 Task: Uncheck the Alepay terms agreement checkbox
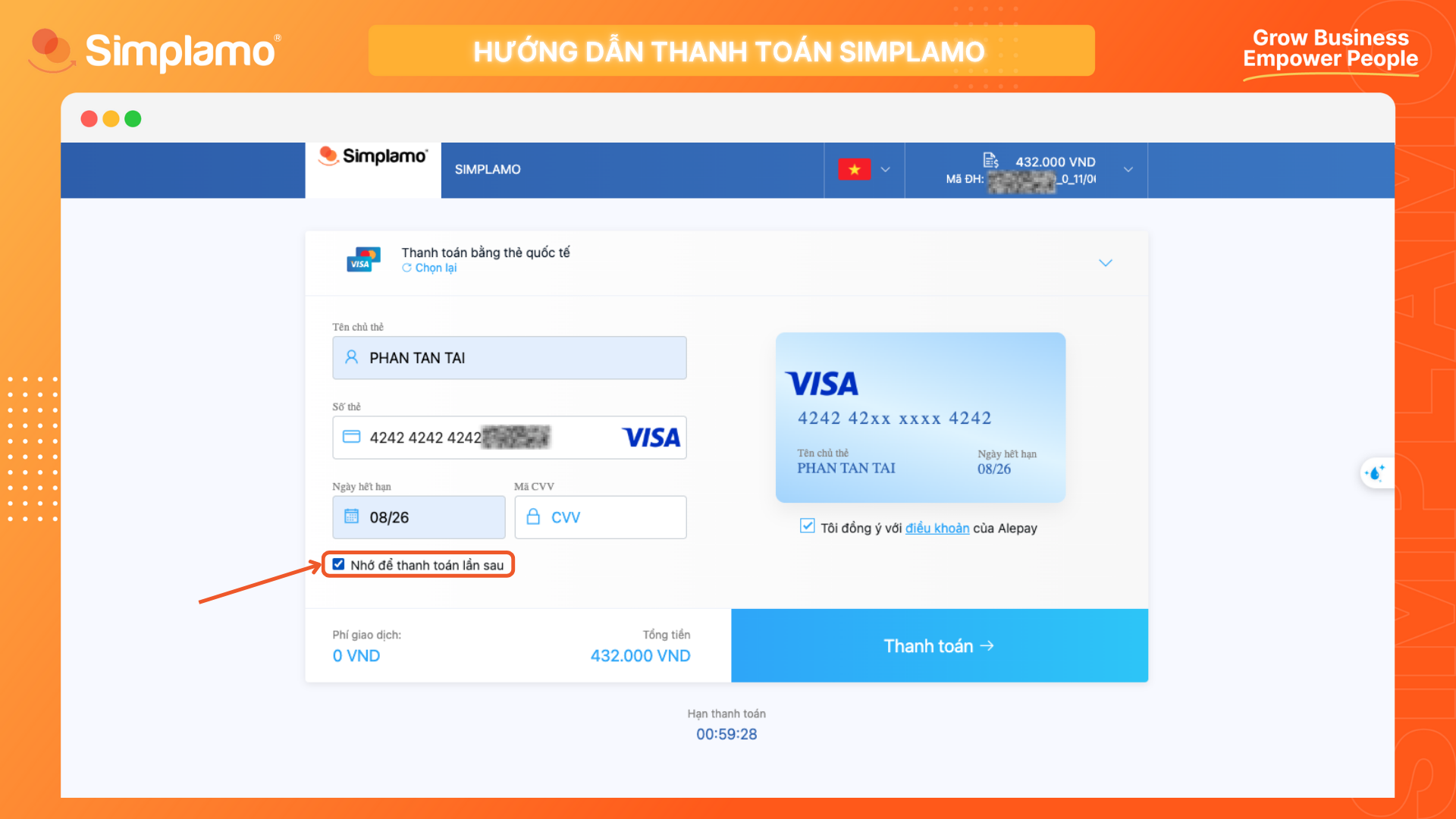point(807,526)
